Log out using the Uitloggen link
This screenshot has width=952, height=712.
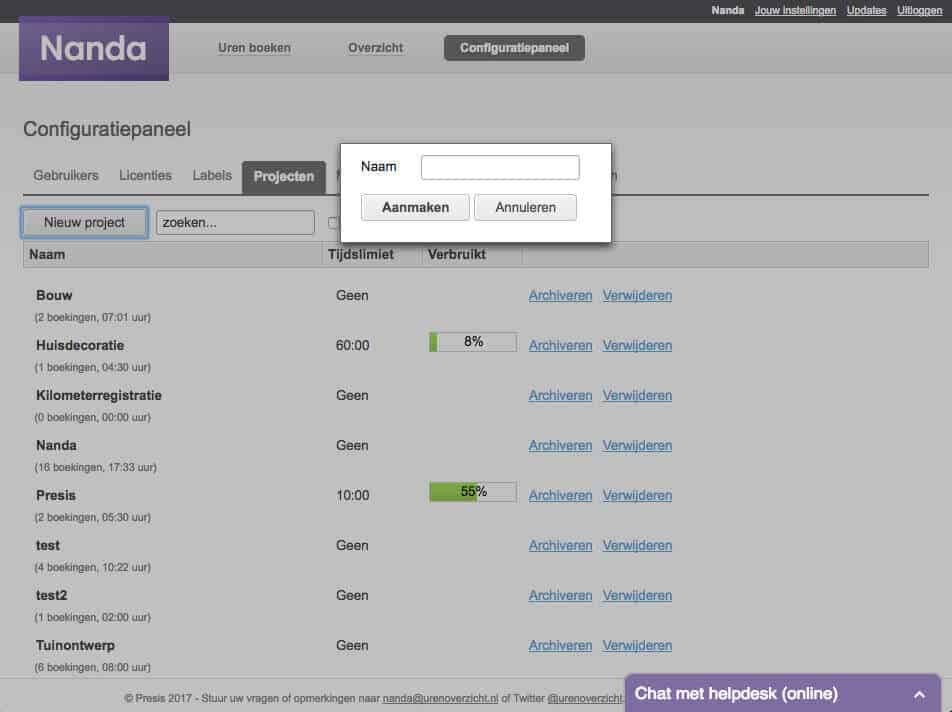919,11
